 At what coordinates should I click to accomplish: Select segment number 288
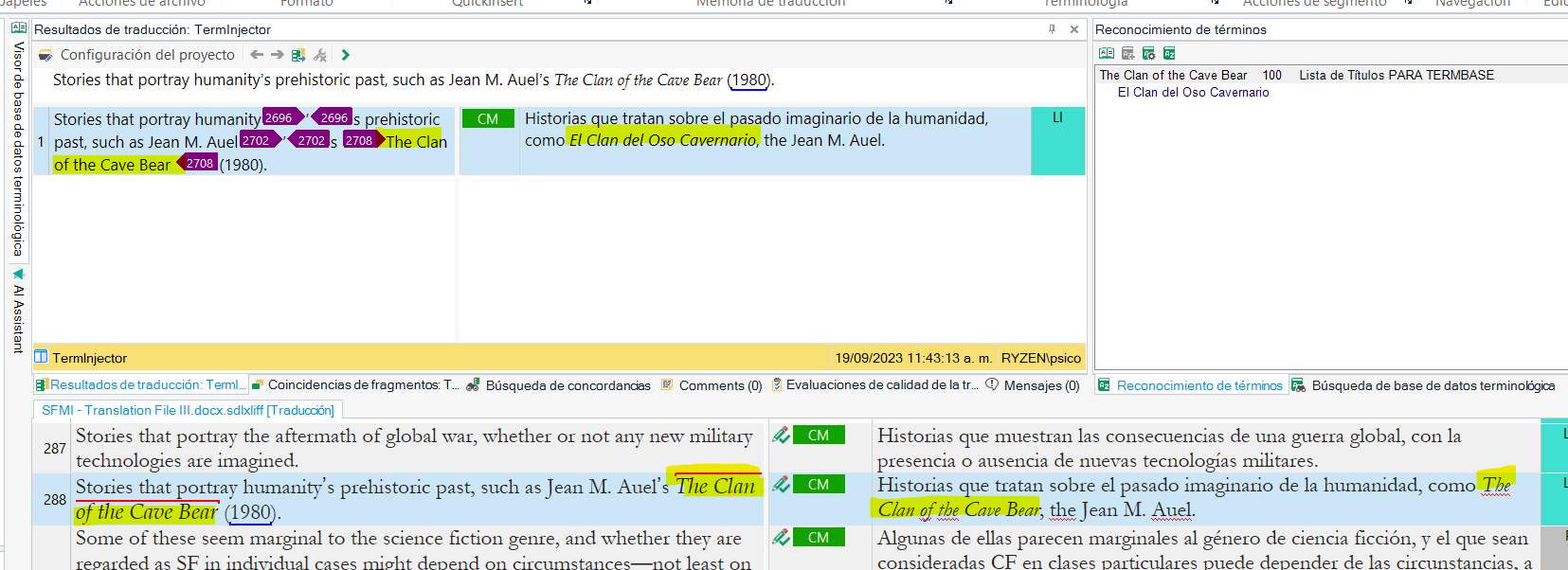click(x=55, y=499)
